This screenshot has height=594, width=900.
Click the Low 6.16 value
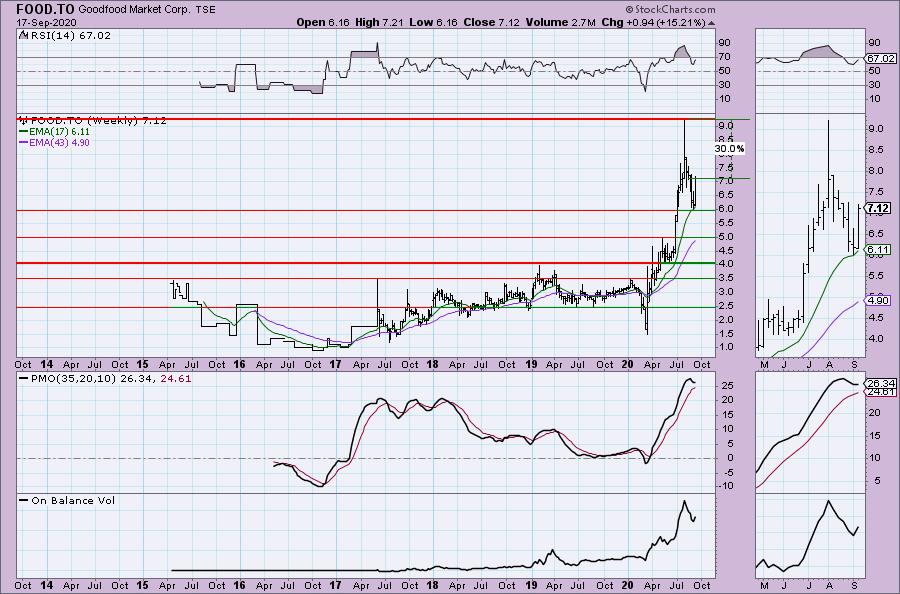click(433, 22)
